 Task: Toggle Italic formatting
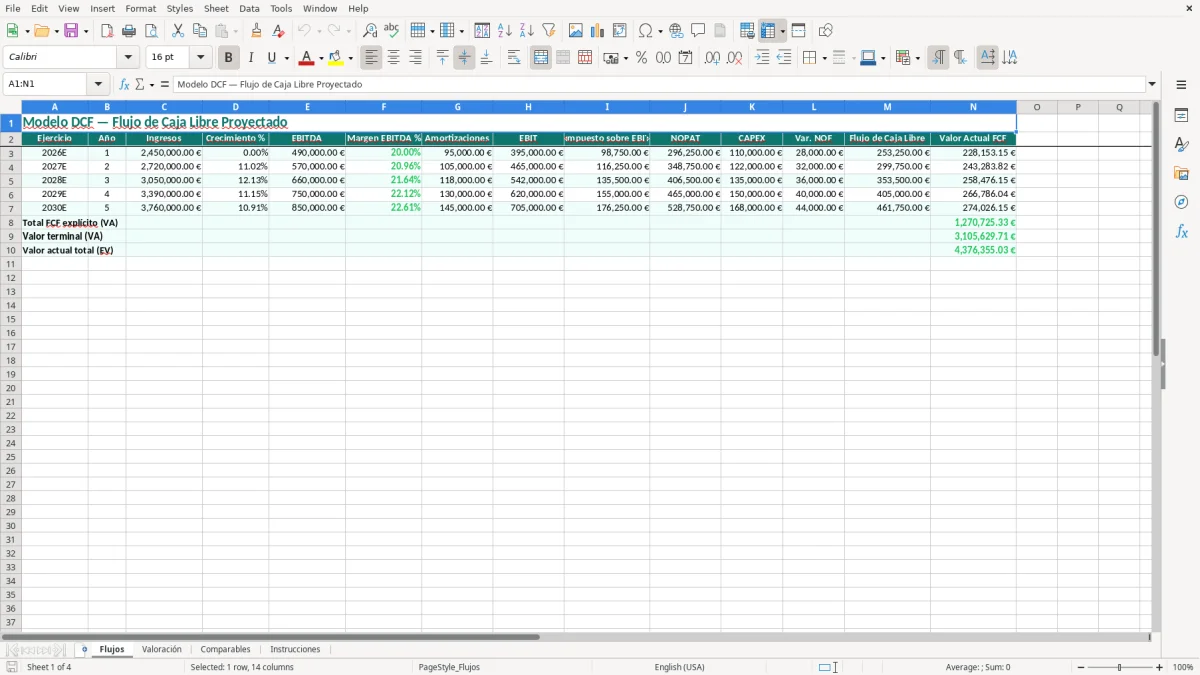(251, 58)
